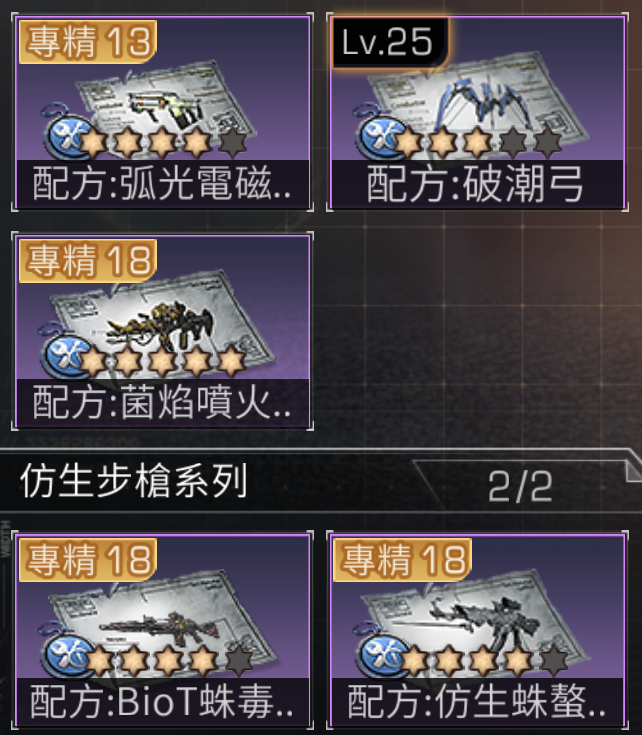Screen dimensions: 642x735
Task: Choose the 菌焰噴火 recipe card
Action: tap(163, 331)
